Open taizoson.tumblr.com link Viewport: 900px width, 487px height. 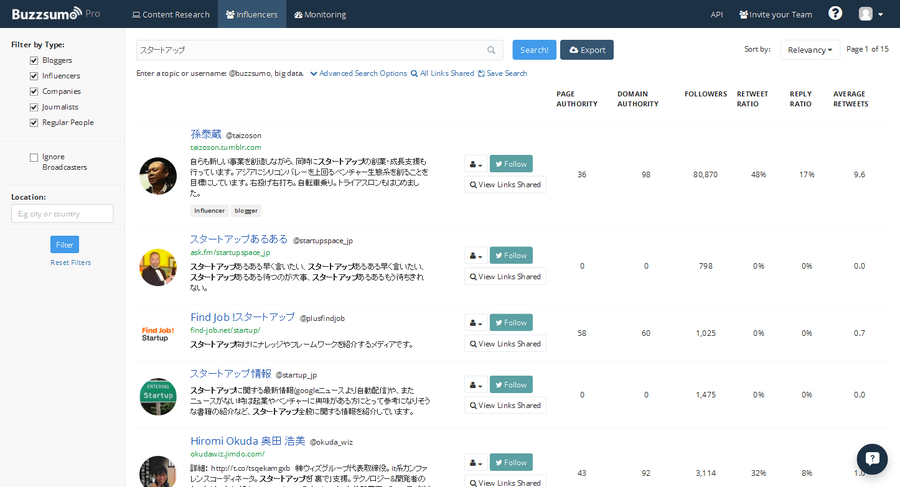(x=226, y=148)
